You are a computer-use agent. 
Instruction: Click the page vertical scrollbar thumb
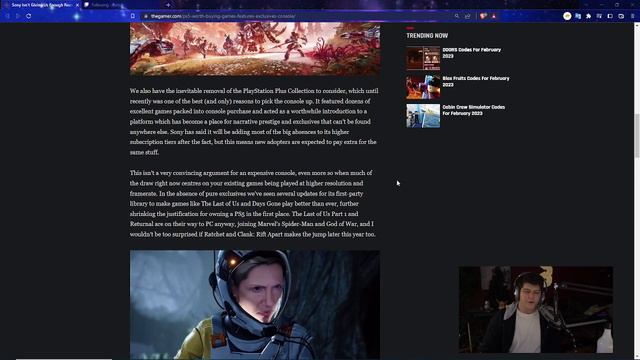pyautogui.click(x=636, y=135)
